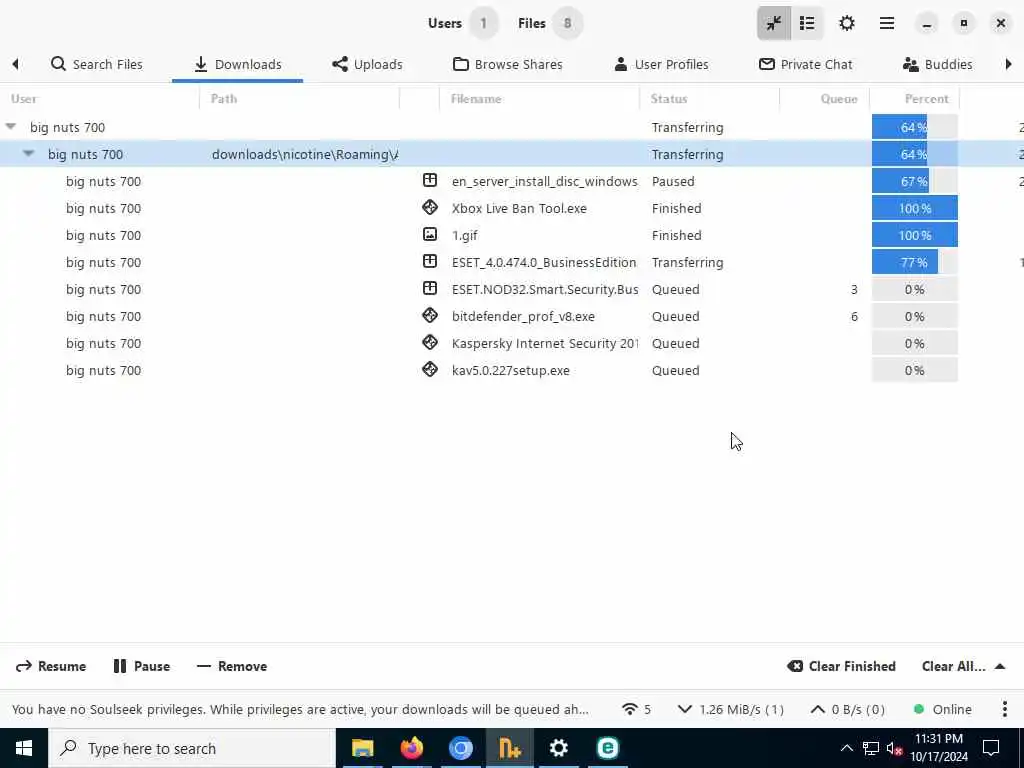Screen dimensions: 1024x768
Task: Sort by the Status column header
Action: (x=709, y=99)
